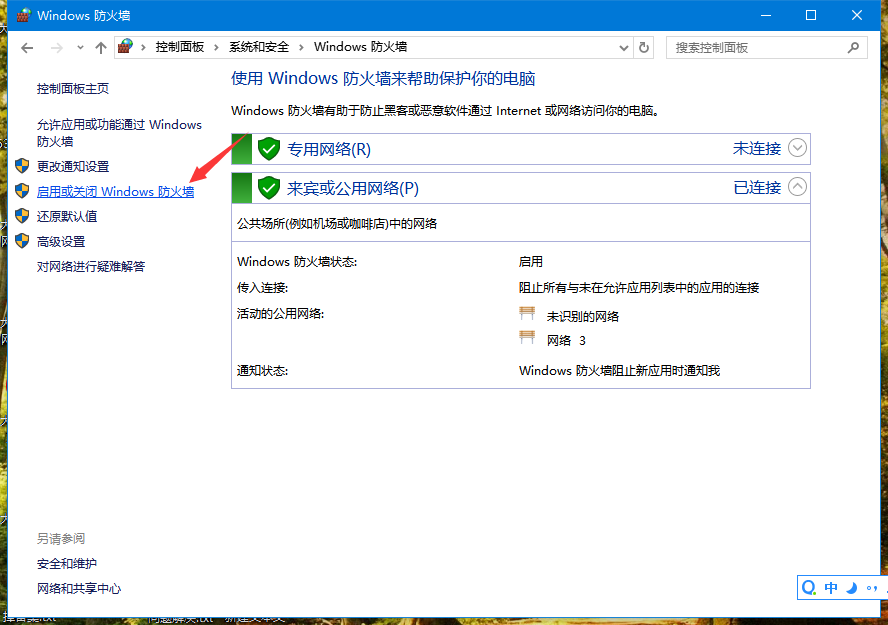This screenshot has width=888, height=625.
Task: Click the Windows Firewall title bar icon
Action: [x=23, y=15]
